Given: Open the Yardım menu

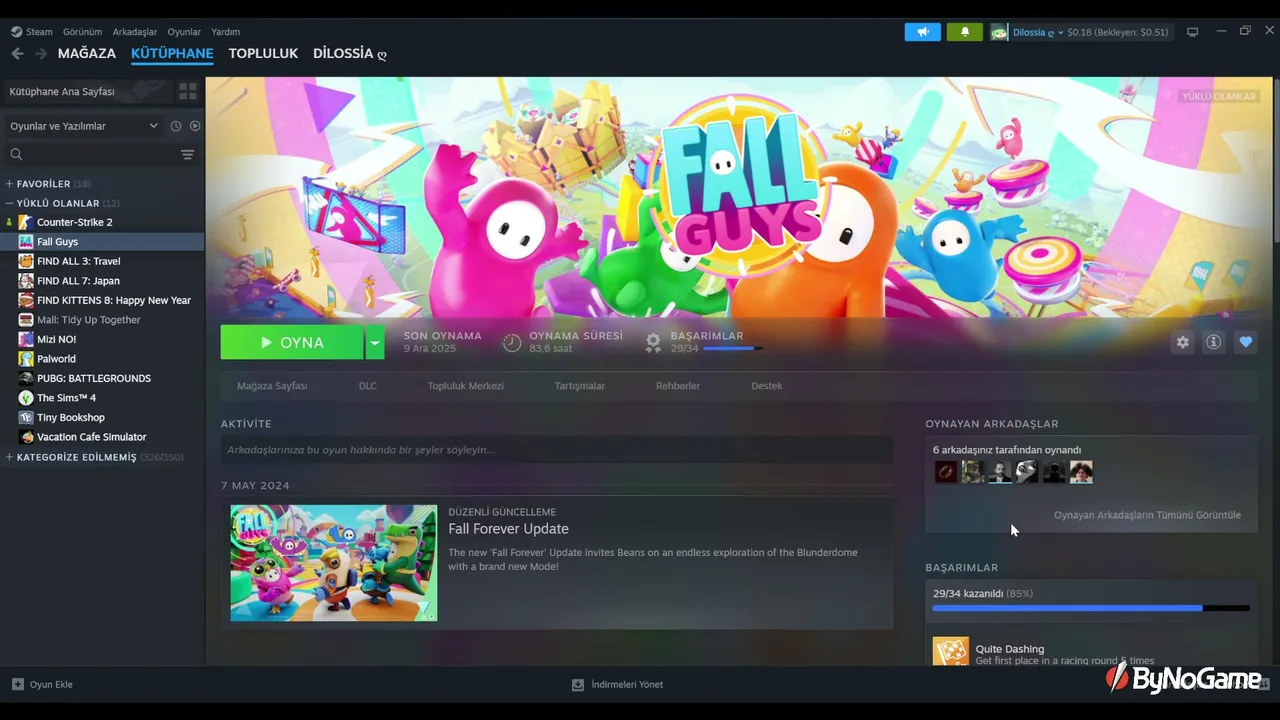Looking at the screenshot, I should point(225,32).
